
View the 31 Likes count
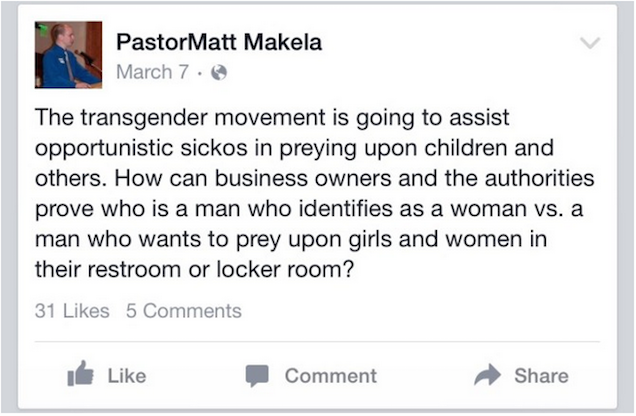pos(72,311)
